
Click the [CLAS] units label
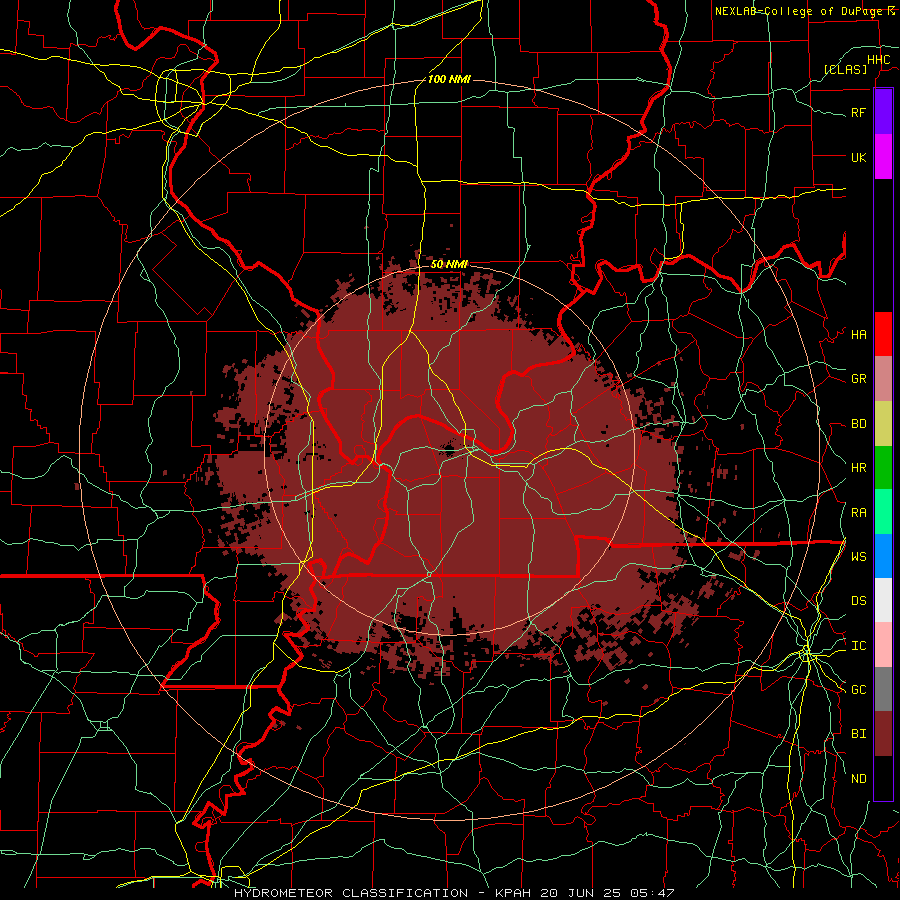coord(845,69)
